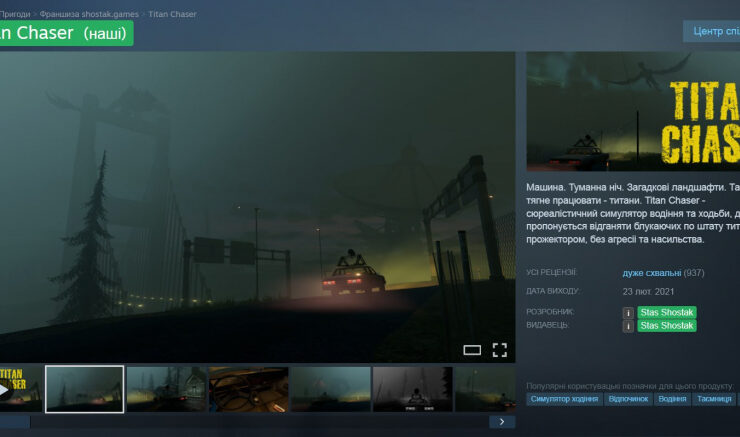The image size is (740, 437).
Task: Open the Пригоди breadcrumb link
Action: pyautogui.click(x=15, y=15)
